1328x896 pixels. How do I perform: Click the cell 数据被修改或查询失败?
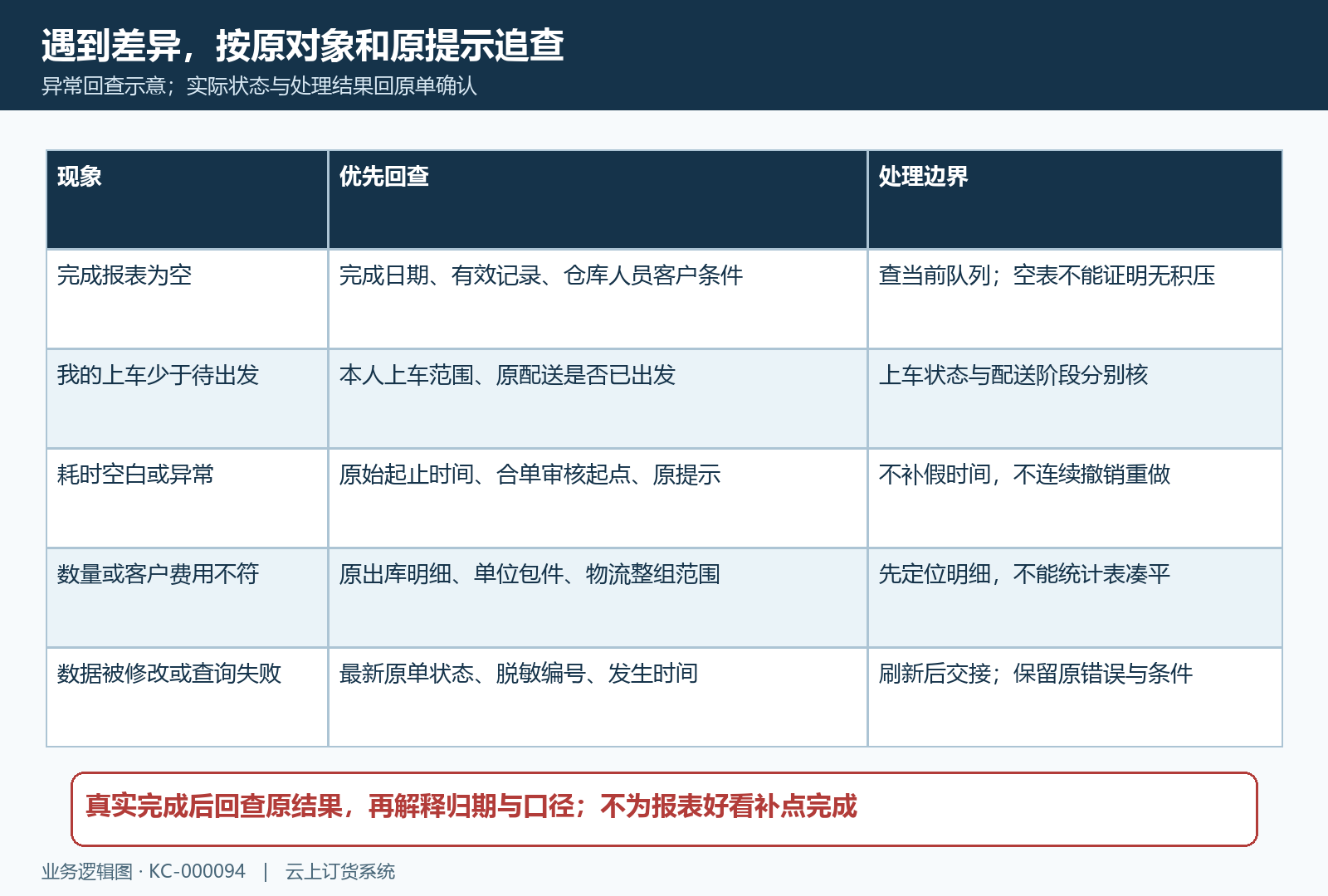tap(188, 697)
